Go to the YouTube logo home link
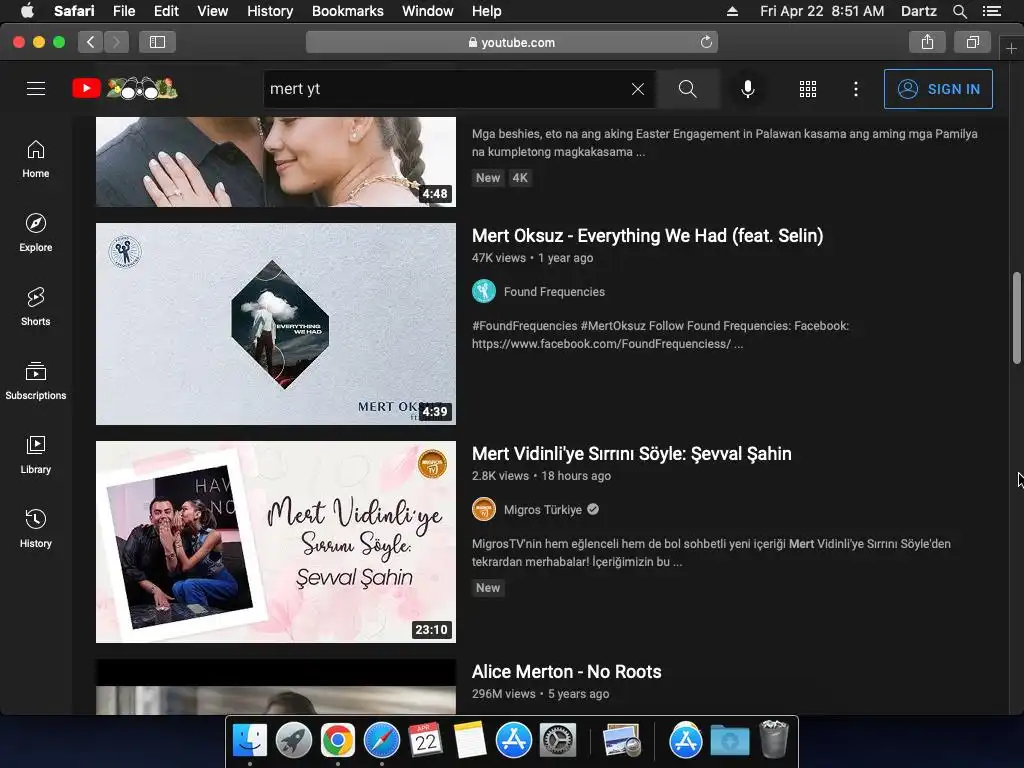1024x768 pixels. (125, 89)
